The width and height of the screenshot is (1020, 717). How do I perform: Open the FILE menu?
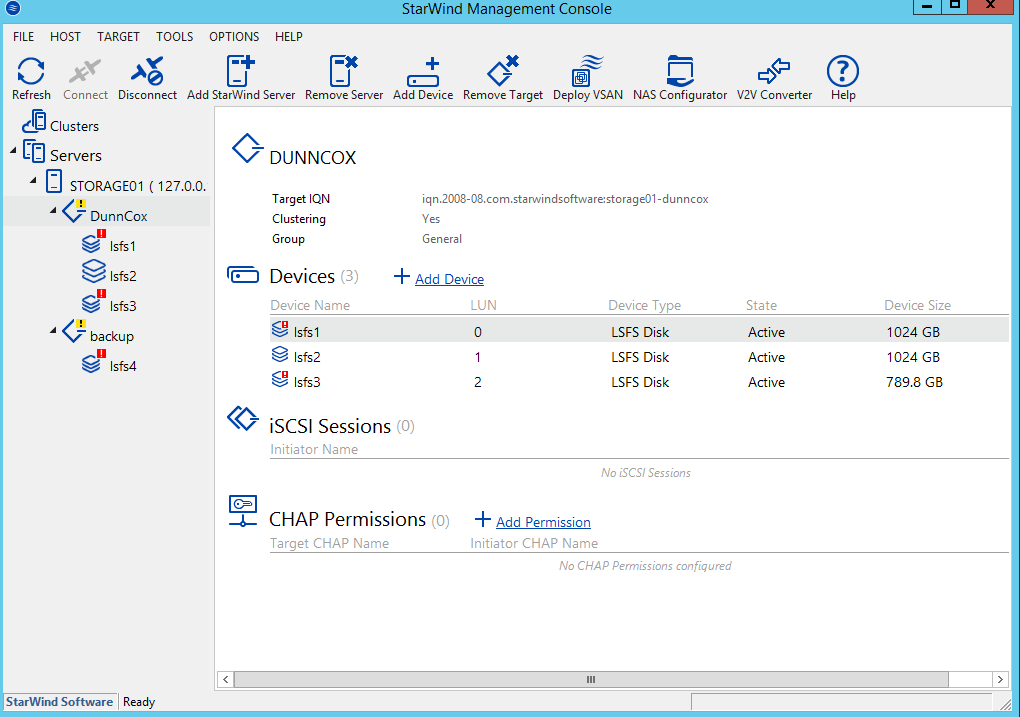23,36
